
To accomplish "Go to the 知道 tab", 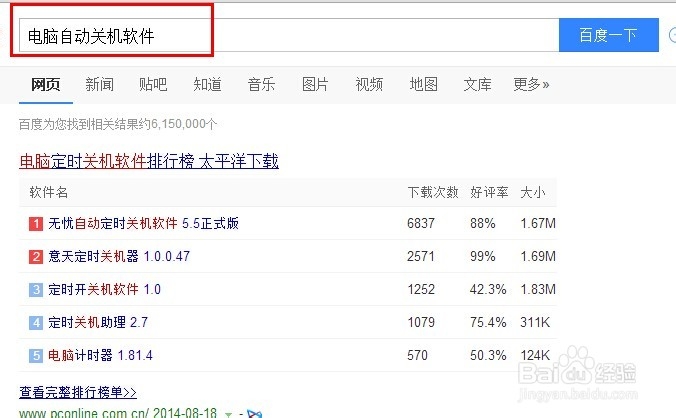I will tap(207, 84).
